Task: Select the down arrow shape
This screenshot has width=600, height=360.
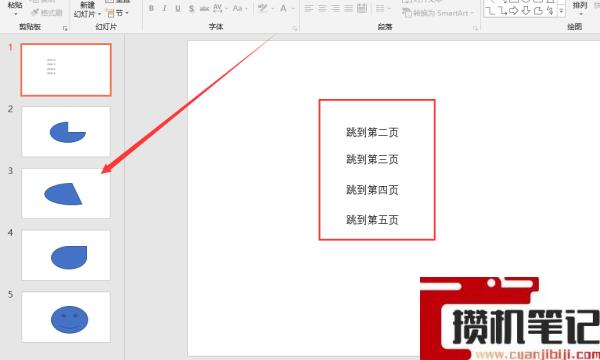Action: (526, 11)
